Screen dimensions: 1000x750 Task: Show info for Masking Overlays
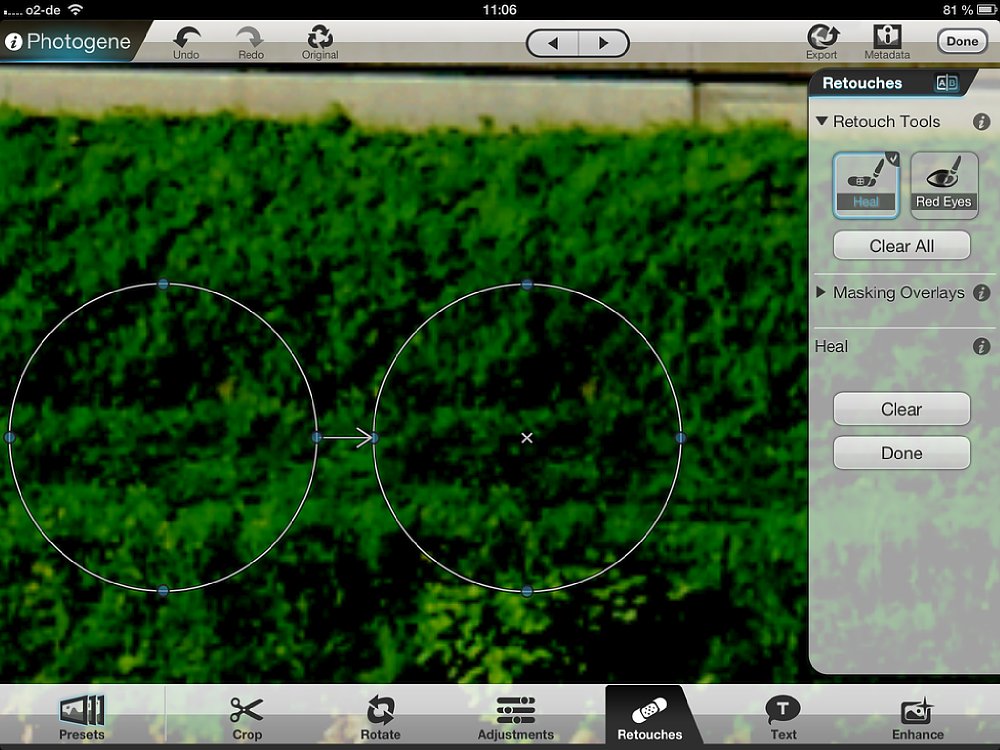point(982,293)
